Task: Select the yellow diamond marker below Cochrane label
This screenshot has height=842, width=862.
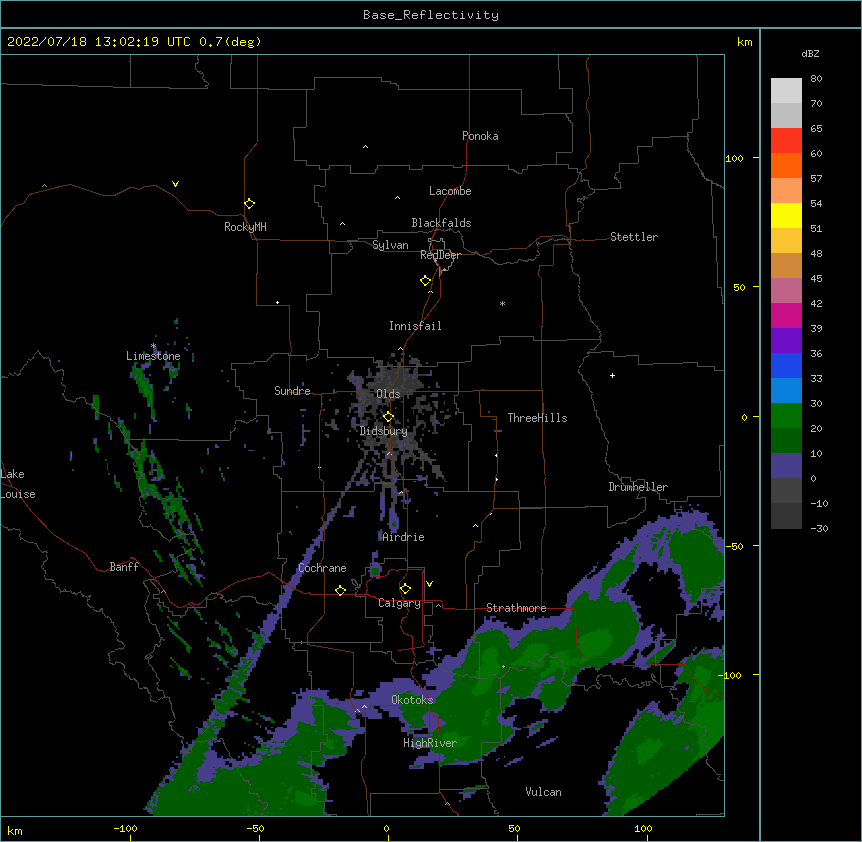Action: 340,590
